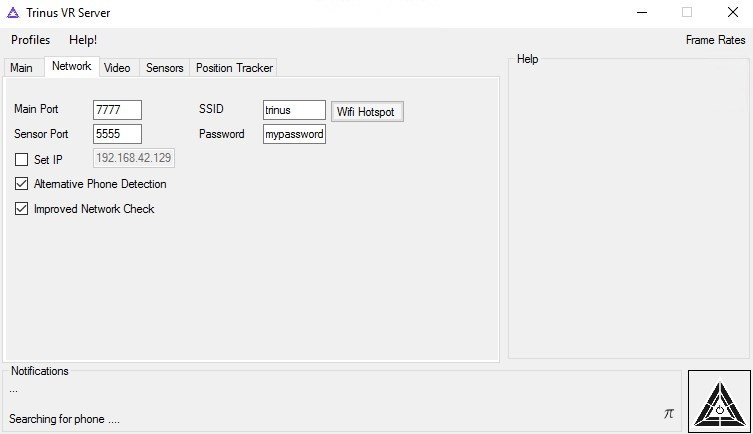Switch to the Video tab

pos(117,68)
